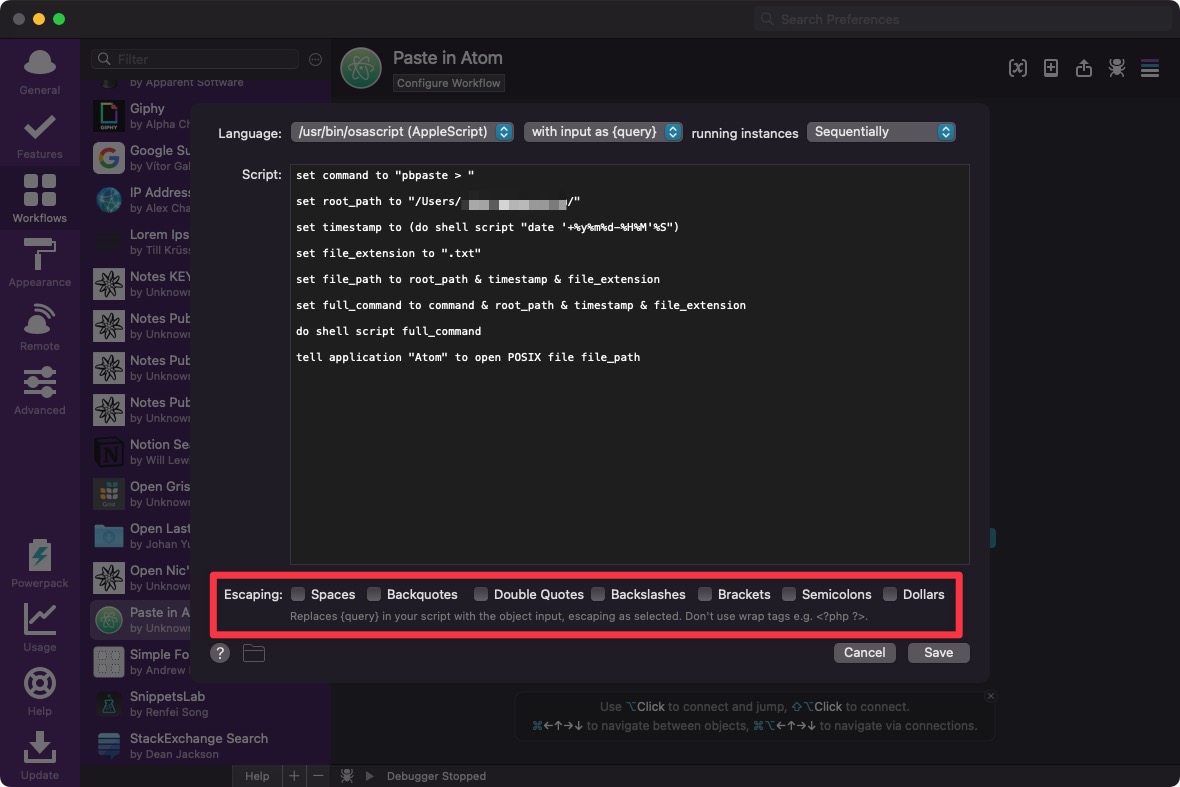Select the SnippetsLab workflow
Viewport: 1180px width, 787px height.
point(209,704)
